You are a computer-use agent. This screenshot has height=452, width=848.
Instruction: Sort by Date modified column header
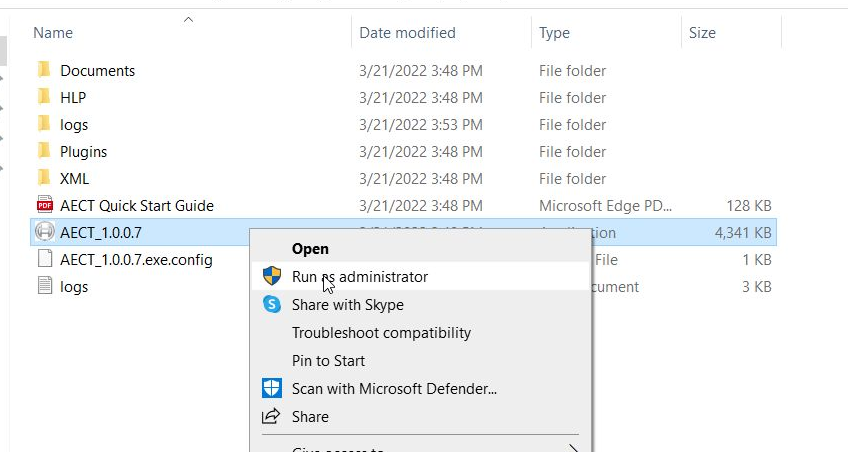point(407,33)
